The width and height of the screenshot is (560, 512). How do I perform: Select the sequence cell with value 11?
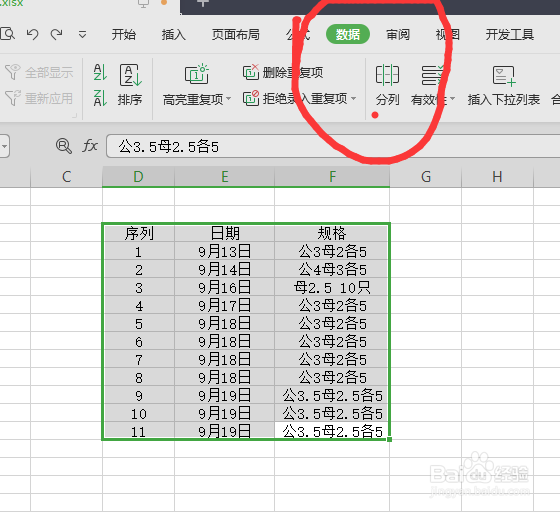139,431
